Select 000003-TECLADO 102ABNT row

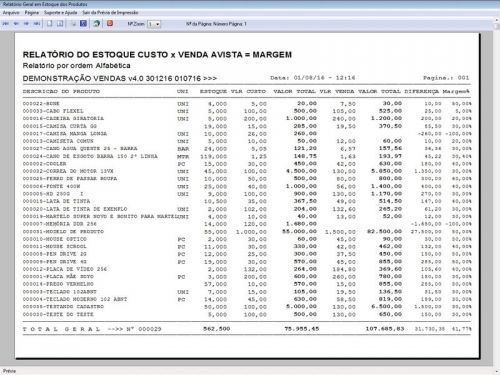click(x=247, y=292)
